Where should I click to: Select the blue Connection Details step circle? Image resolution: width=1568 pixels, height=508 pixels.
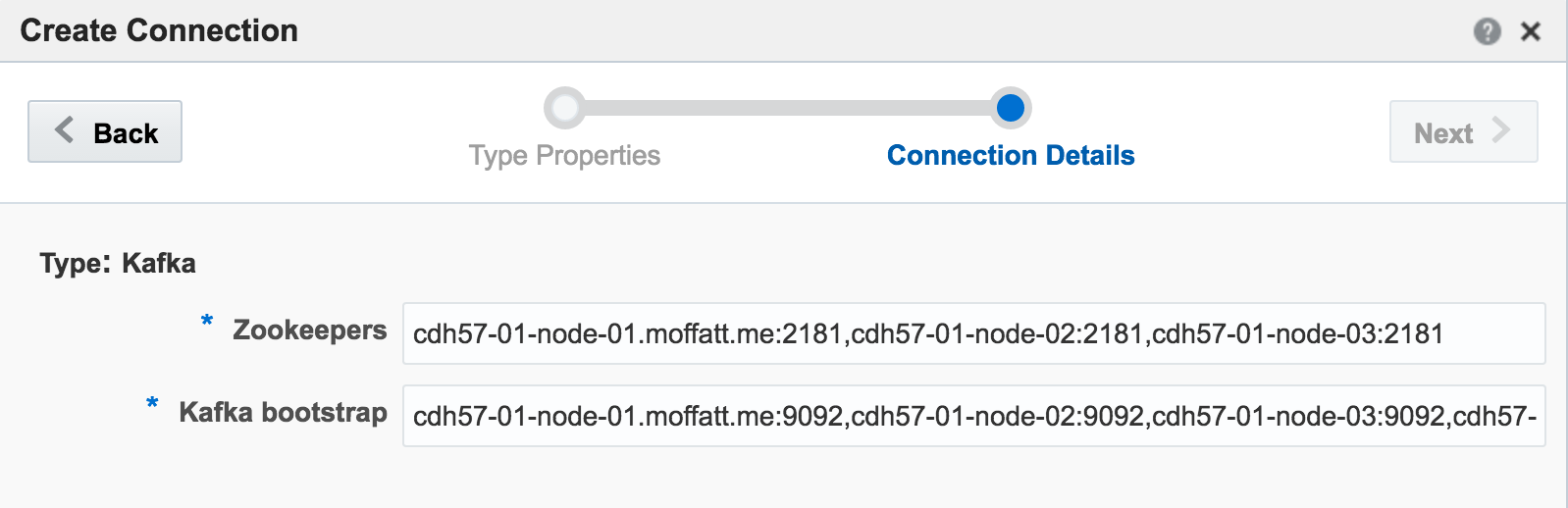(1010, 108)
